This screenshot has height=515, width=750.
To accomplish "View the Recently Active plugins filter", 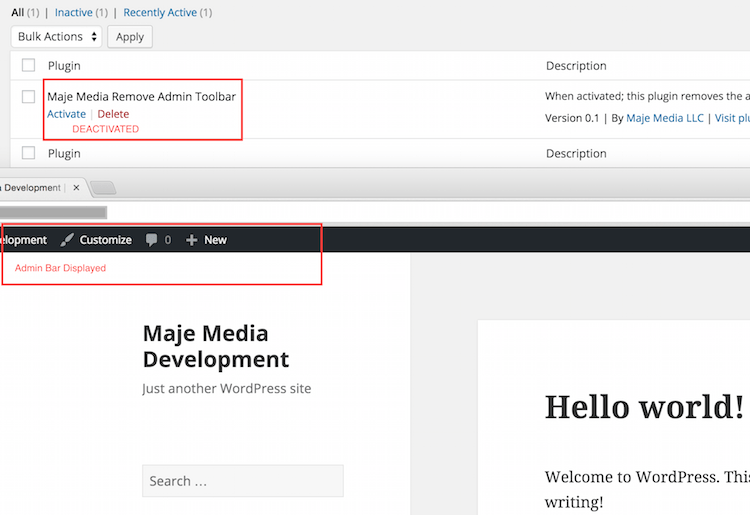I will tap(160, 13).
